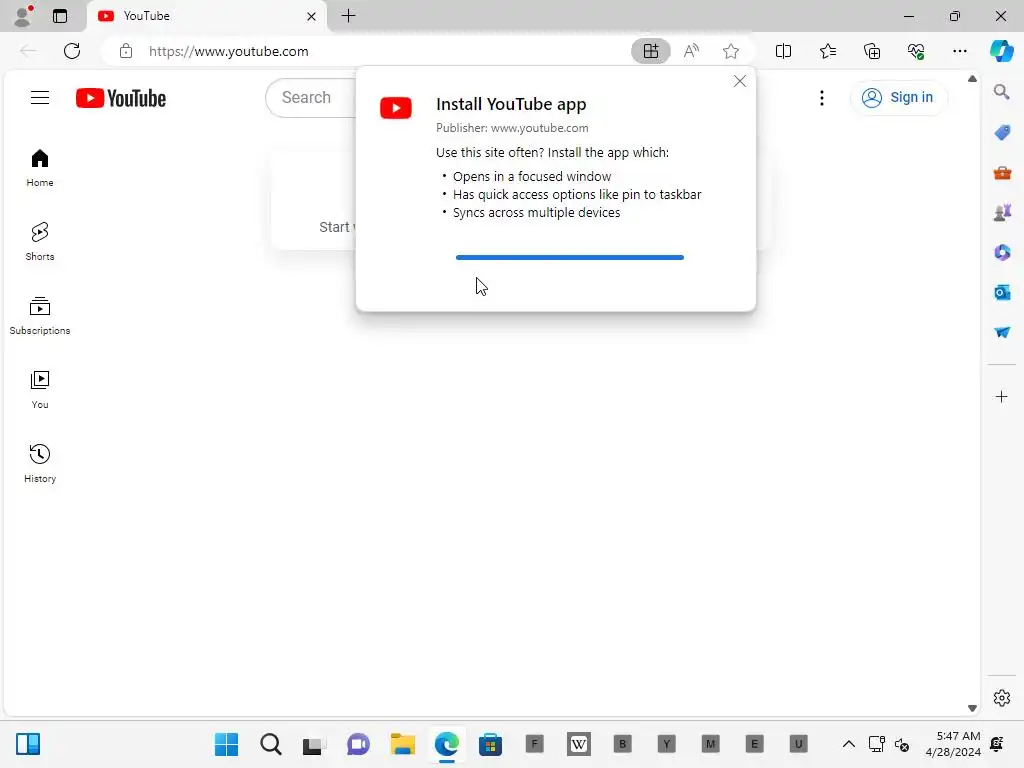Open Subscriptions in the sidebar
Viewport: 1024px width, 768px height.
40,316
